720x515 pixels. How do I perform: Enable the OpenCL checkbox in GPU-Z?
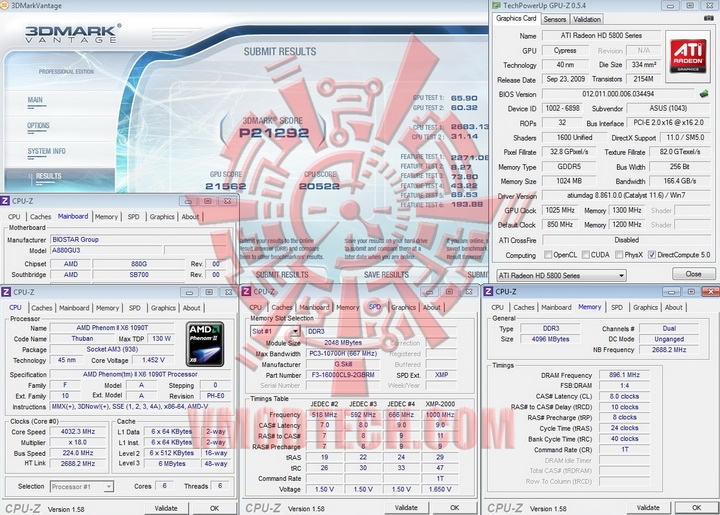(548, 255)
